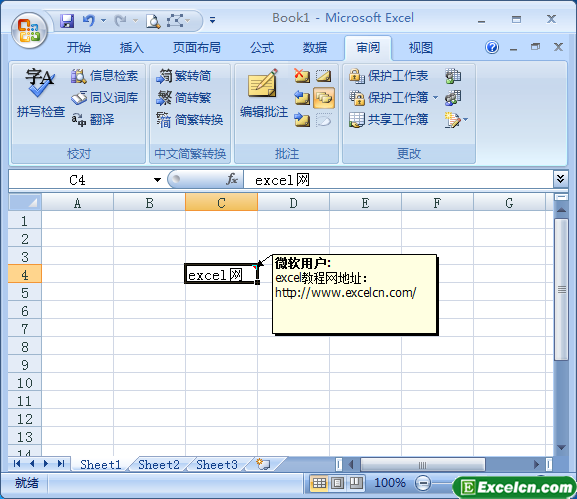Switch to the 页面布局 tab
The height and width of the screenshot is (499, 577).
pos(197,47)
